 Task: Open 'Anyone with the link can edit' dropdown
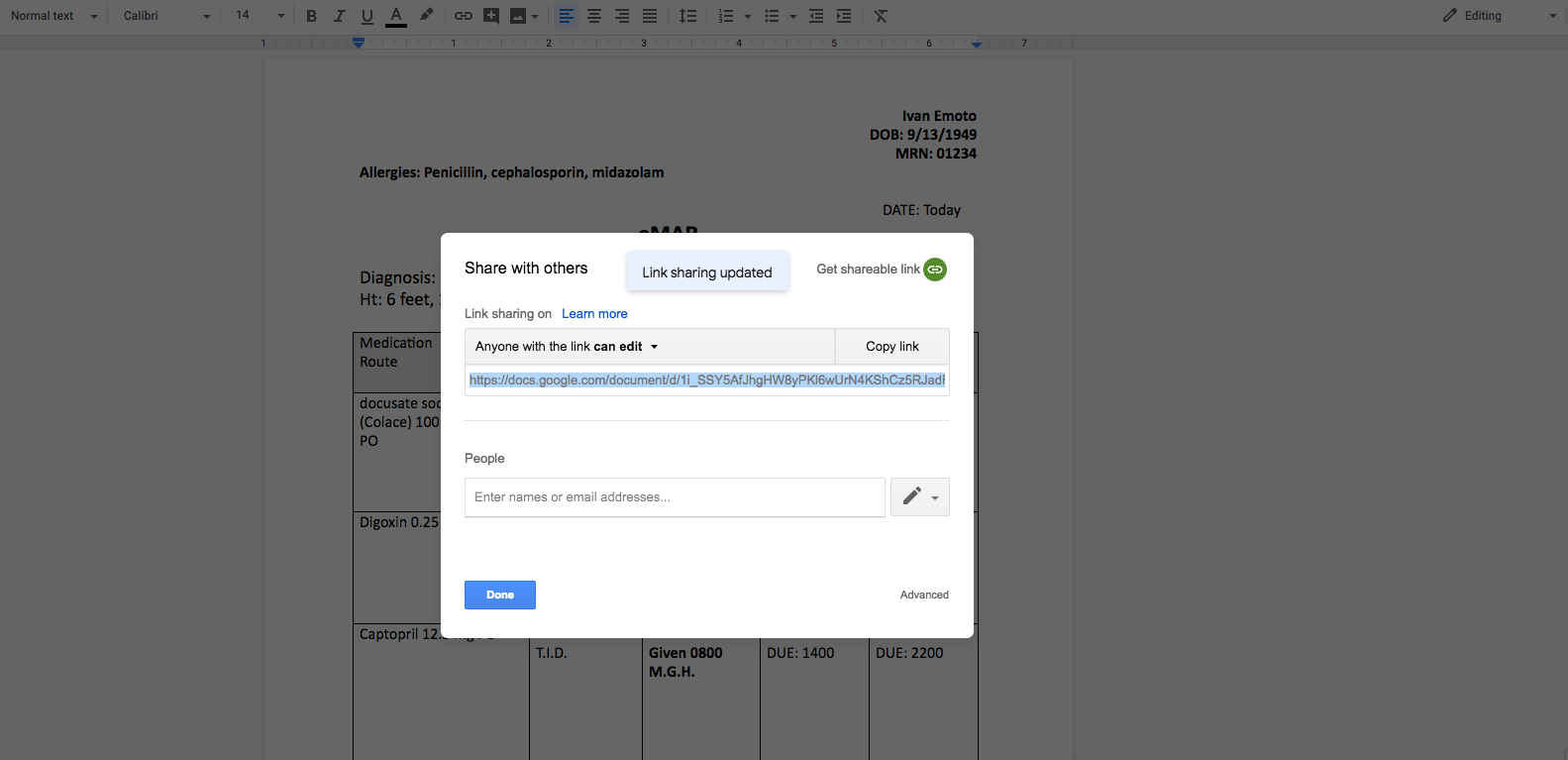(567, 347)
